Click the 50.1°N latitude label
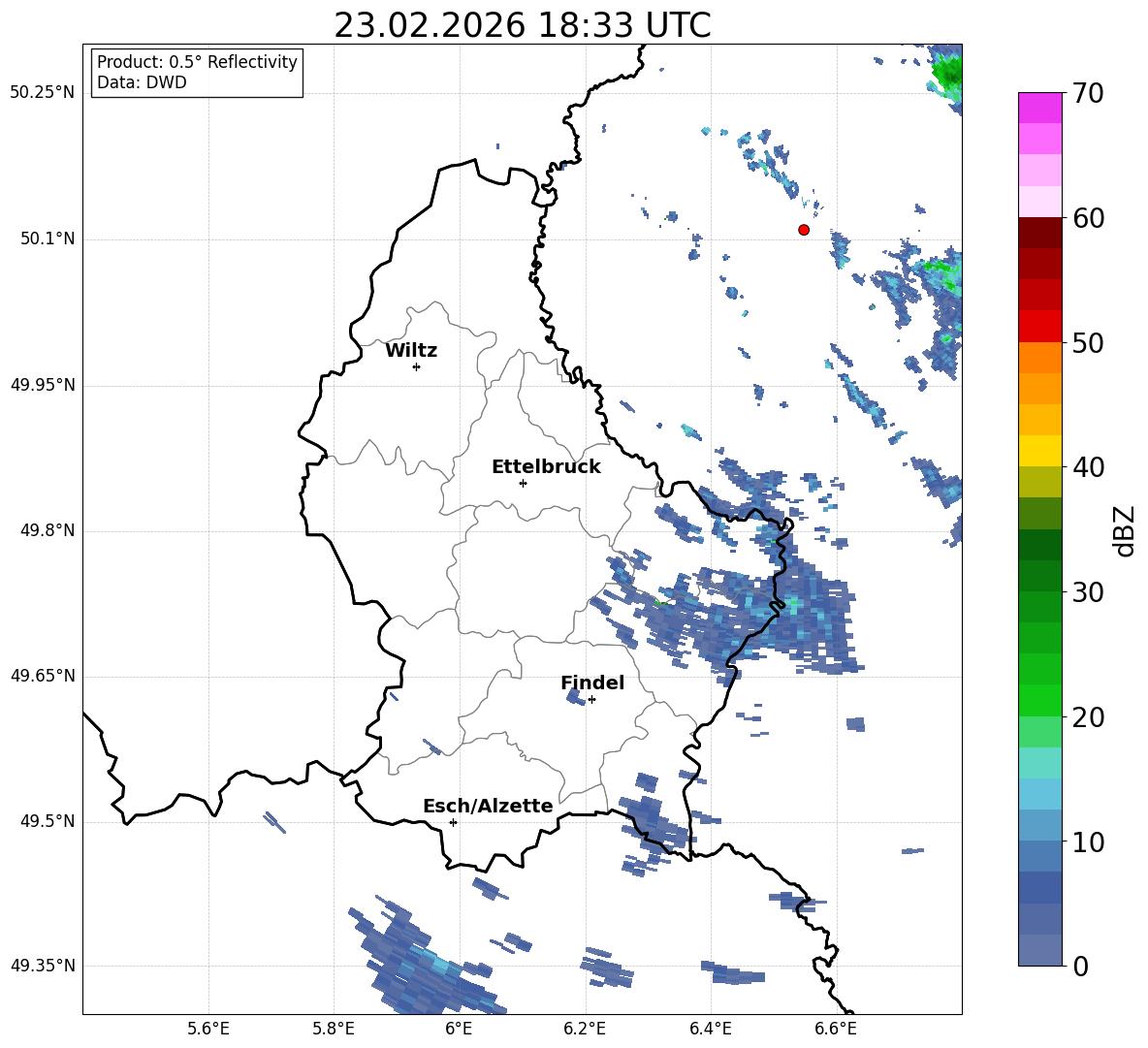The image size is (1148, 1048). tap(48, 239)
